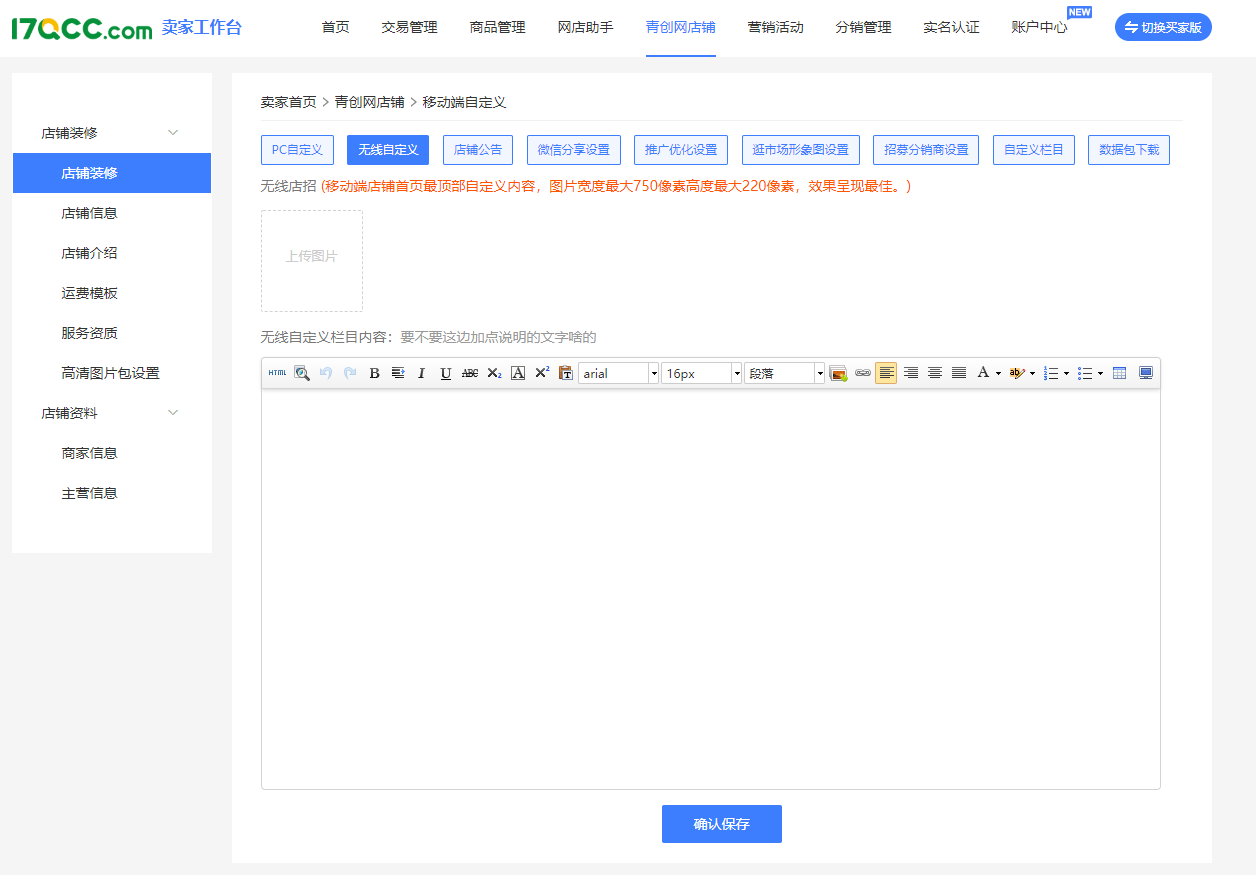Insert an image via toolbar icon
The width and height of the screenshot is (1256, 875).
[838, 373]
